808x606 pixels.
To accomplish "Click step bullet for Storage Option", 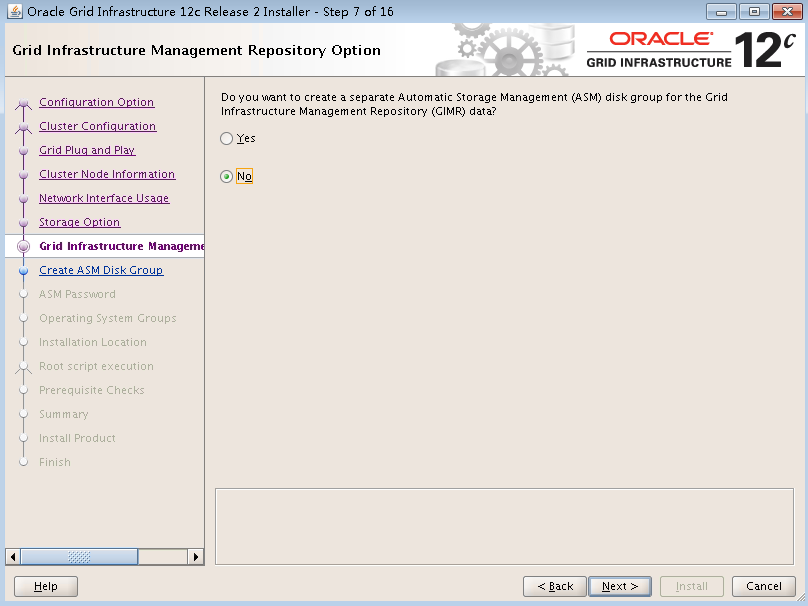I will pos(23,223).
